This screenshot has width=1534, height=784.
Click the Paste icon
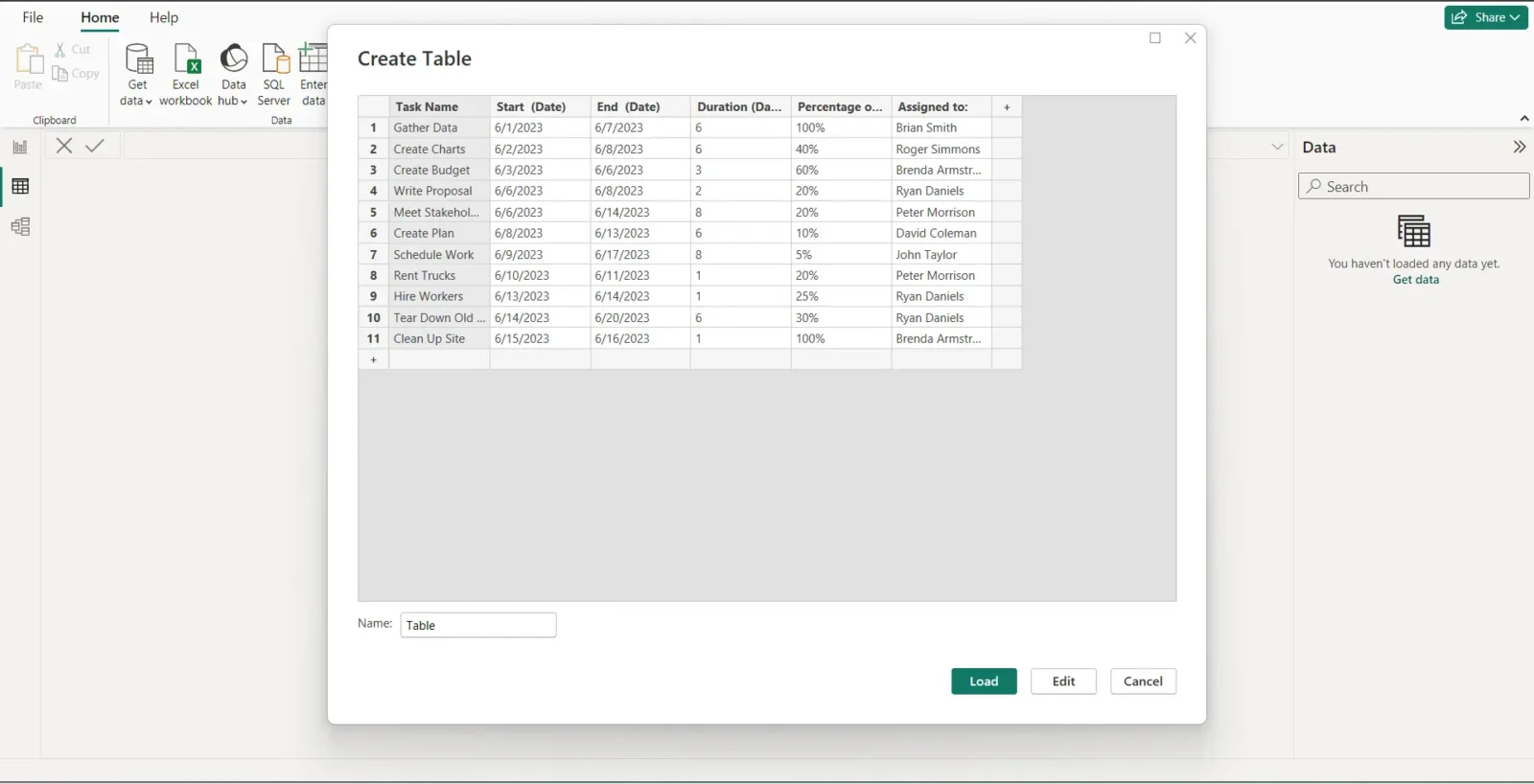tap(29, 59)
